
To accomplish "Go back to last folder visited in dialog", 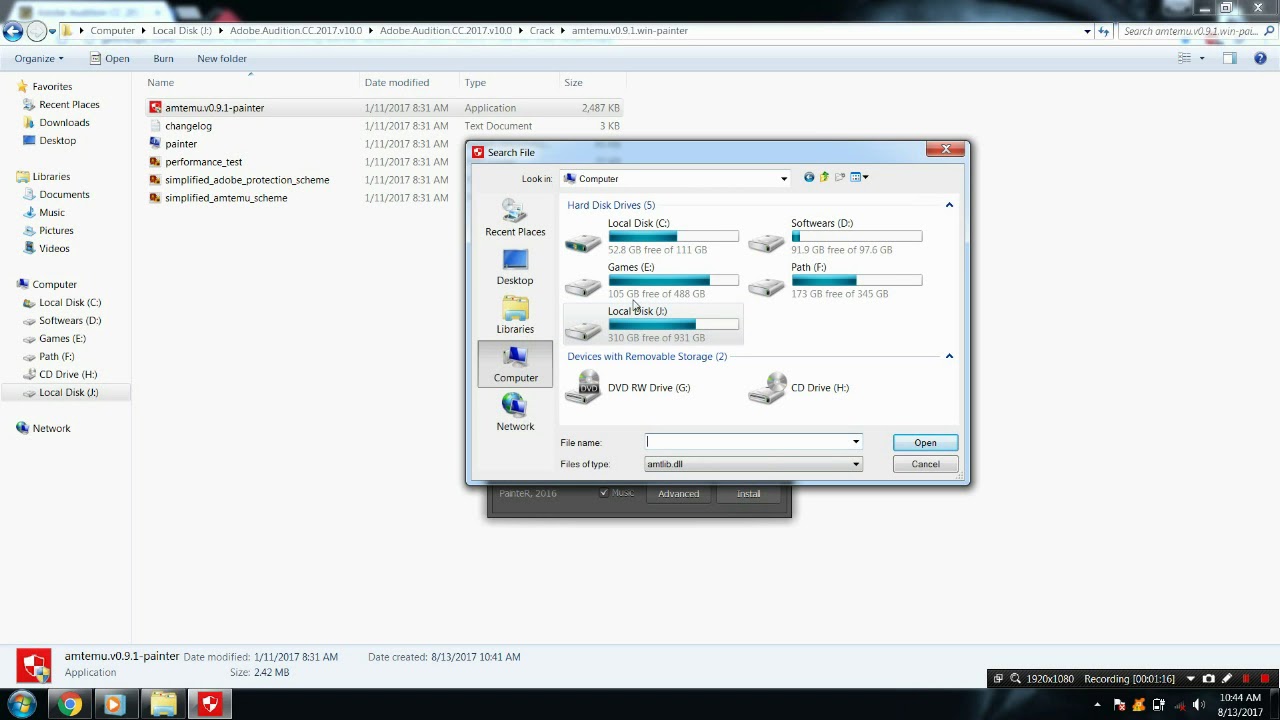I will point(809,178).
